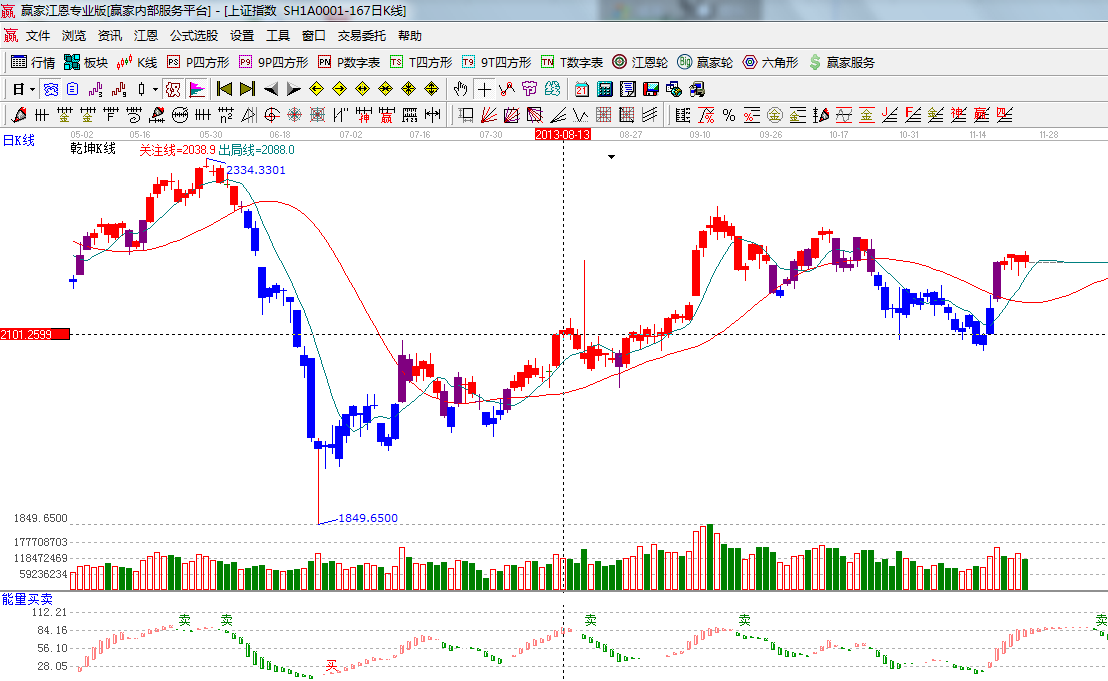The width and height of the screenshot is (1108, 681).
Task: Click the 2013-08-13 date marker on timeline
Action: [563, 134]
